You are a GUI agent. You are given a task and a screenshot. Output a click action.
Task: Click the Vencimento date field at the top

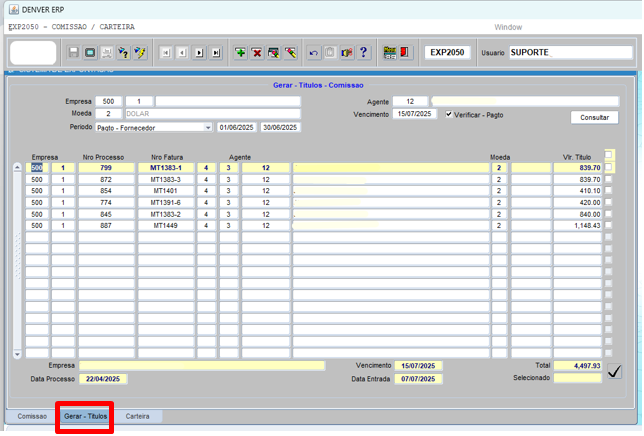click(417, 115)
